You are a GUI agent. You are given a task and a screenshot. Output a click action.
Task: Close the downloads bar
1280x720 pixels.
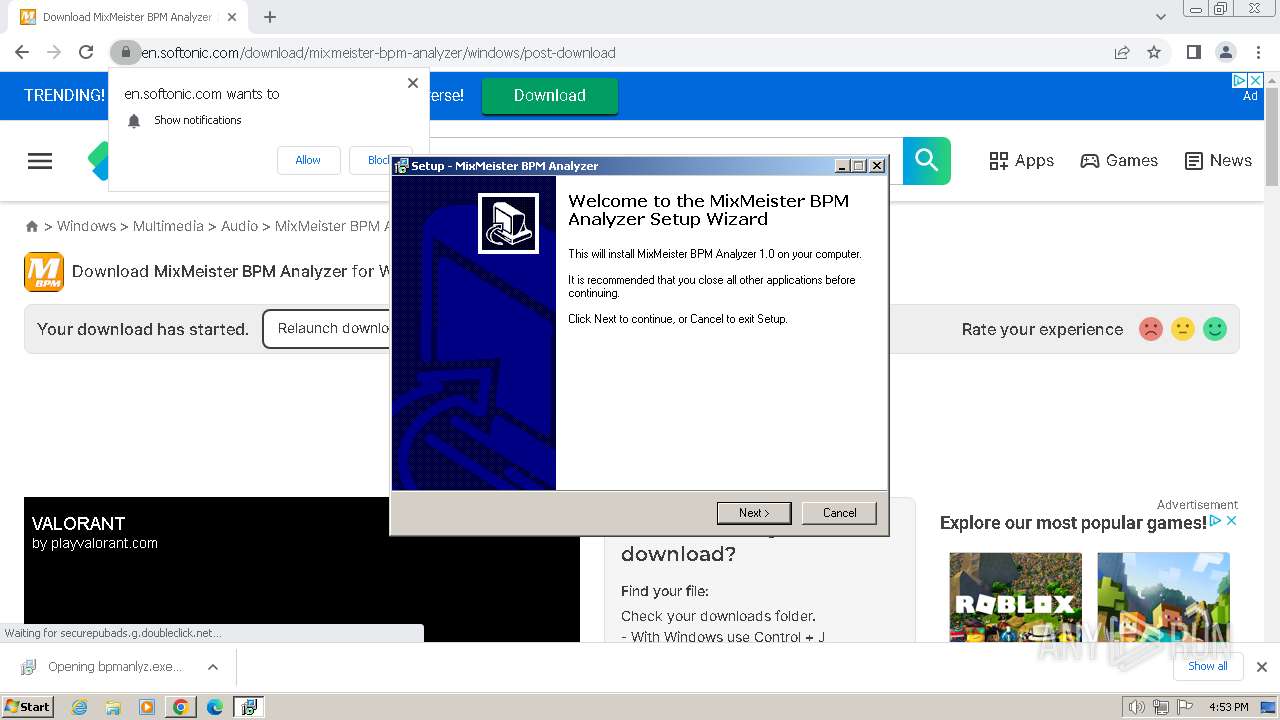pyautogui.click(x=1262, y=667)
